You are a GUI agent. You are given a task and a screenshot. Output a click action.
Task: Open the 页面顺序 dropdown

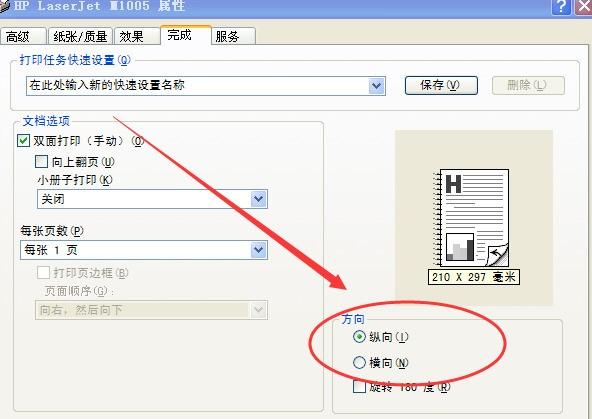[x=151, y=310]
